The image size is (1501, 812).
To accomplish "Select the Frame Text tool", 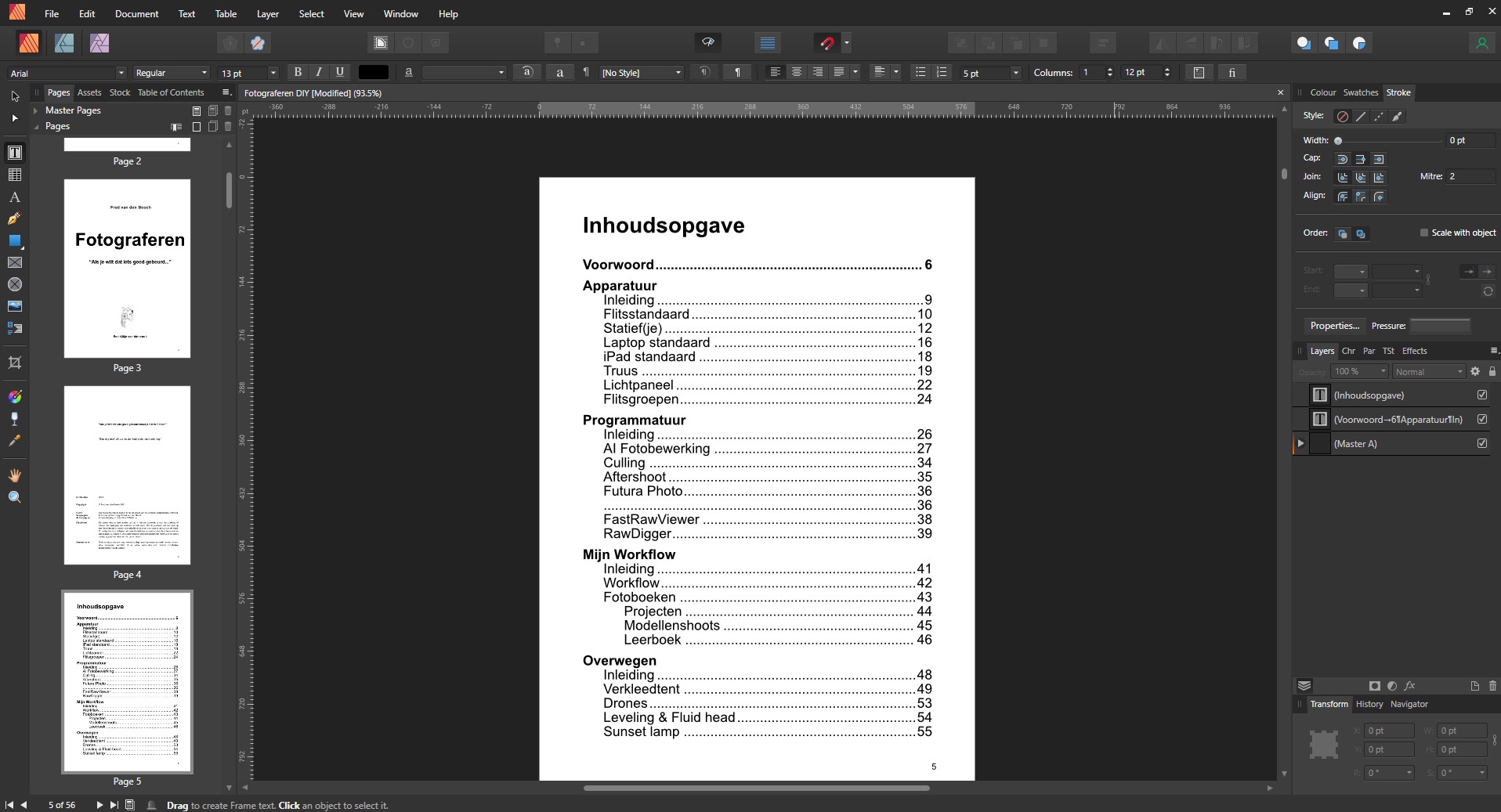I will 15,153.
